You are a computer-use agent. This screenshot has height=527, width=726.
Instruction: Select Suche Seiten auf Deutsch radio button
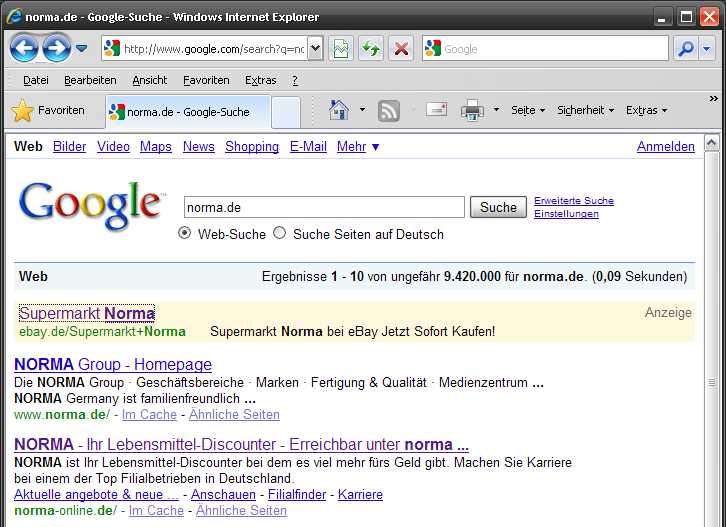[279, 233]
